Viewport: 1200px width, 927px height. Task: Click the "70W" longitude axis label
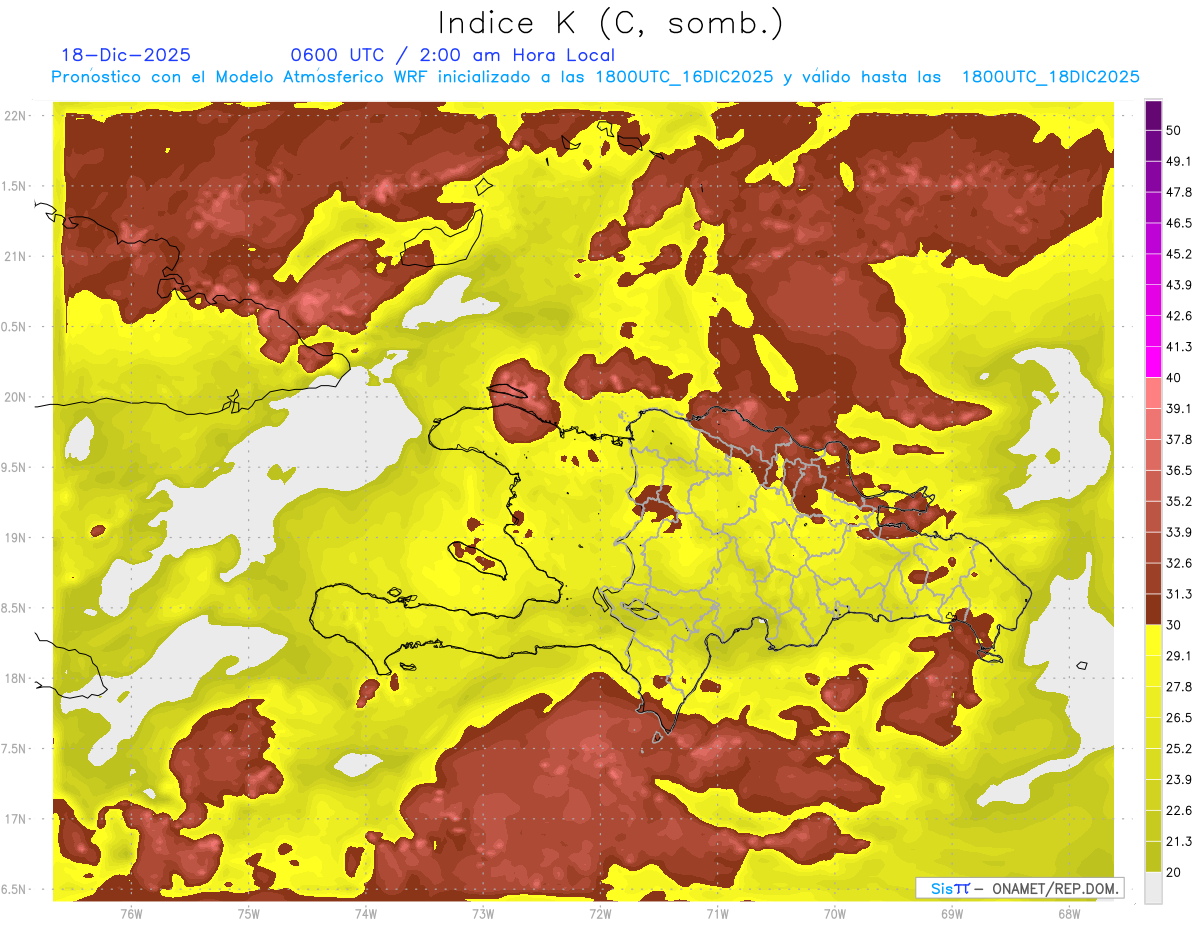835,914
